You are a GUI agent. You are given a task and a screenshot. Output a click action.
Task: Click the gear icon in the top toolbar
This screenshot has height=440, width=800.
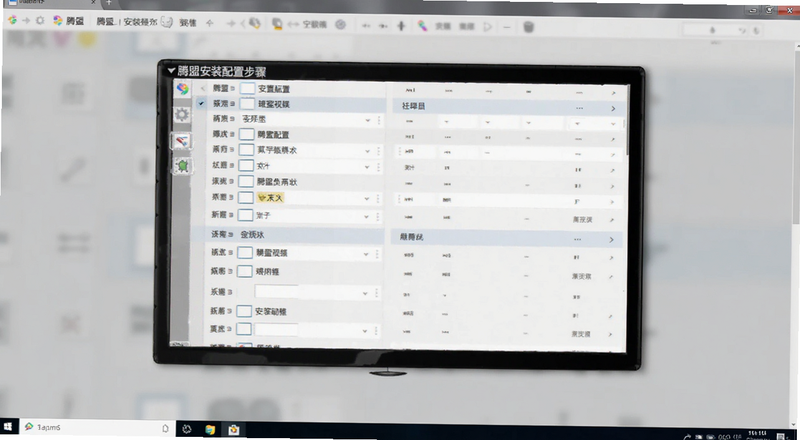[x=40, y=20]
